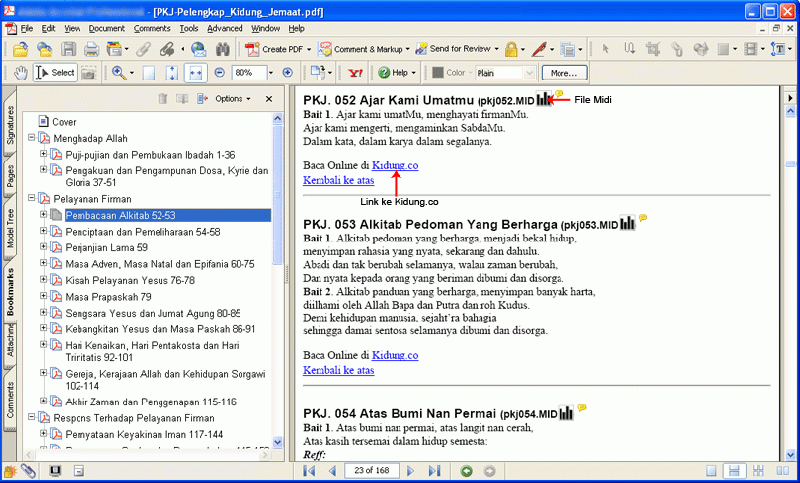Collapse the Pelayanan Firman bookmark
This screenshot has width=800, height=483.
(31, 199)
